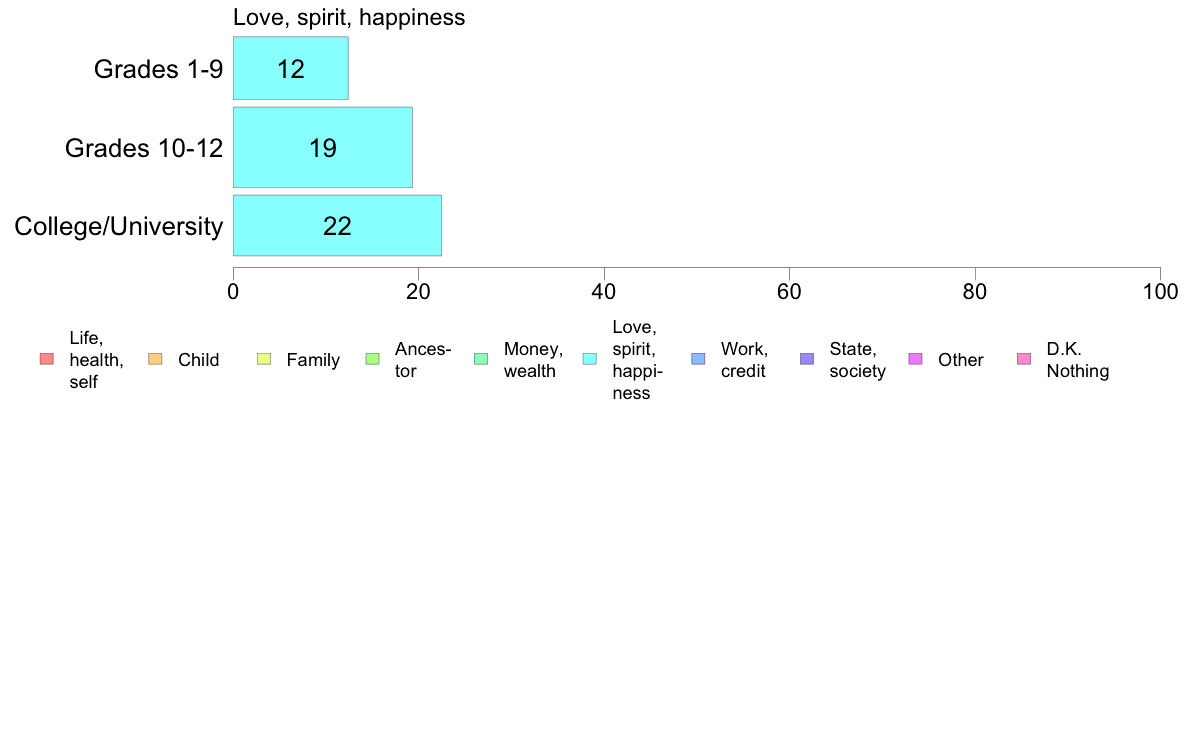Select the Grades 10-12 category label
1188x736 pixels.
click(x=144, y=148)
